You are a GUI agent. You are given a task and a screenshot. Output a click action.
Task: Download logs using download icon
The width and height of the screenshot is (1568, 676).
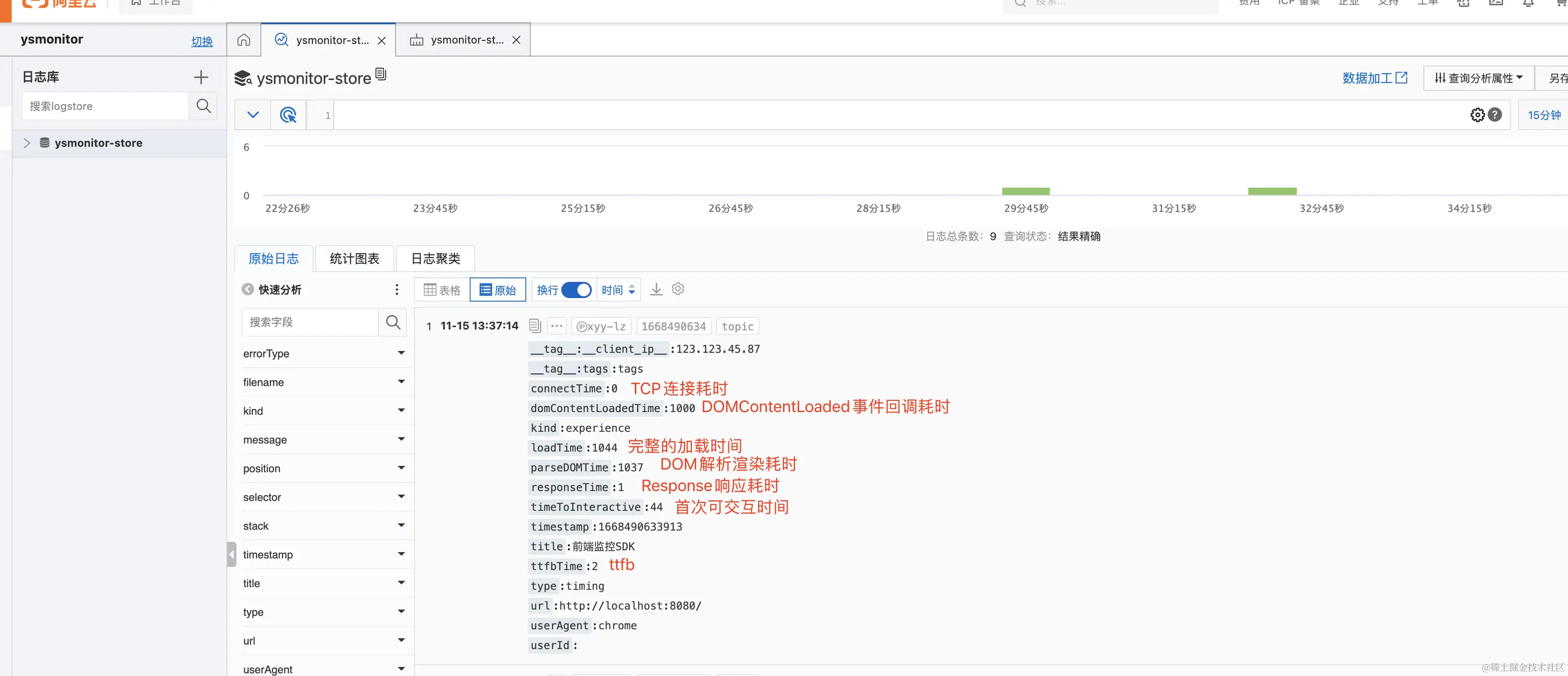click(655, 290)
